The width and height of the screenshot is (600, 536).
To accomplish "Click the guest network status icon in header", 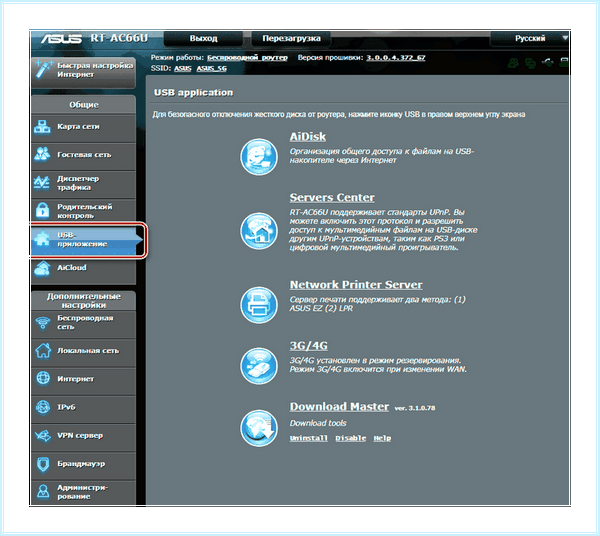I will tap(513, 62).
